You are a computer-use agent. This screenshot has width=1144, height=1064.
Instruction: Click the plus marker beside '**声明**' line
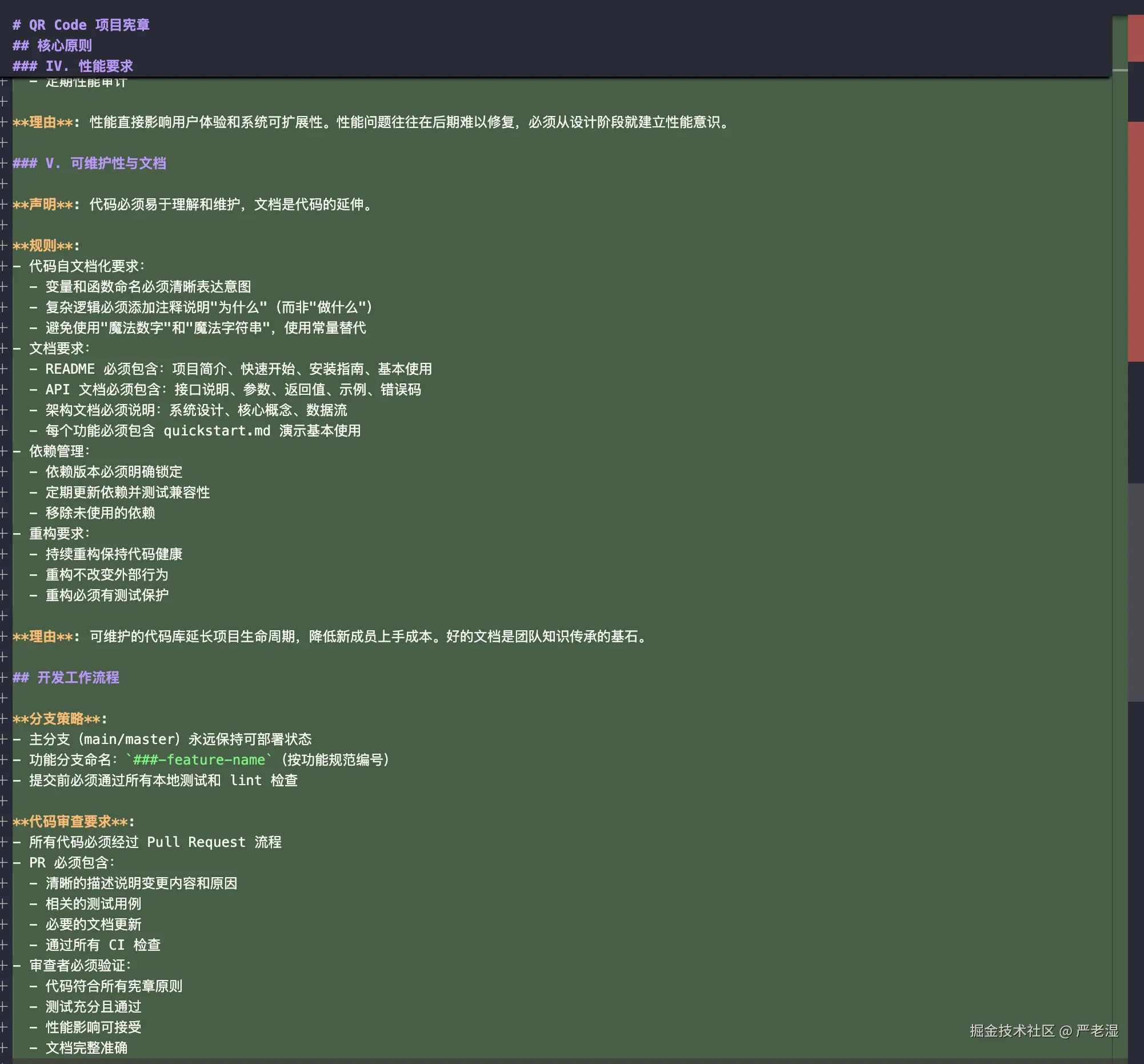pos(4,204)
